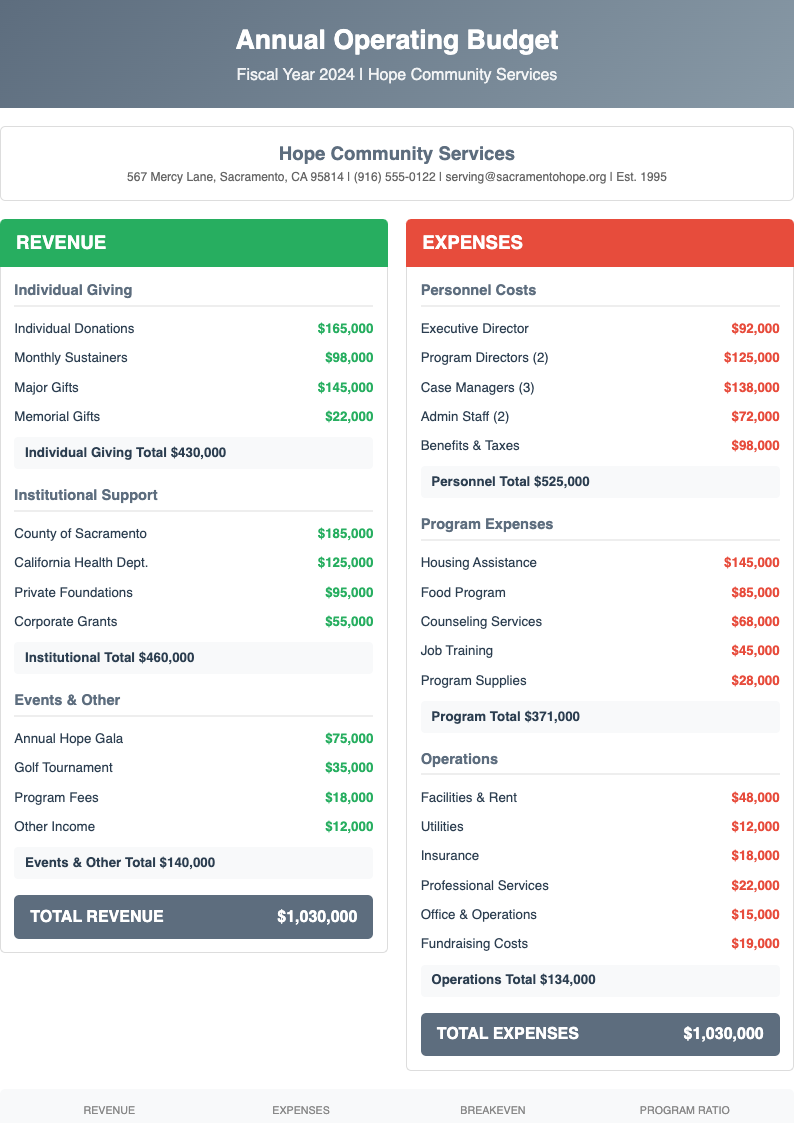Click the Events & Other subheading
Viewport: 794px width, 1123px height.
coord(67,700)
